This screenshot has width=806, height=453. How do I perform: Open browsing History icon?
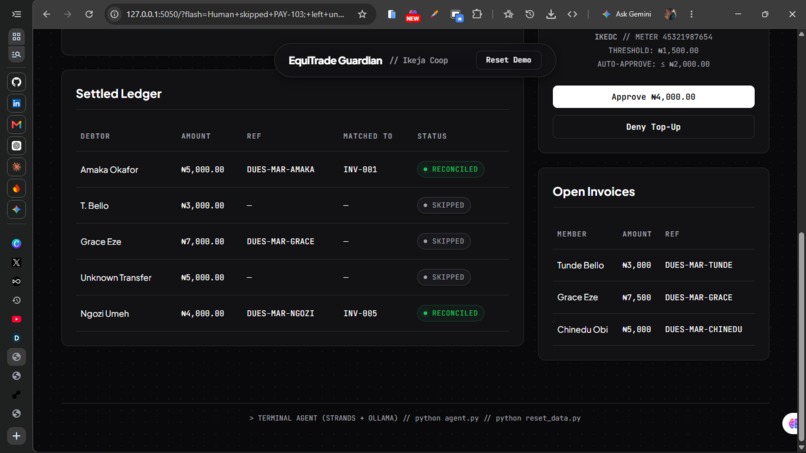tap(529, 14)
